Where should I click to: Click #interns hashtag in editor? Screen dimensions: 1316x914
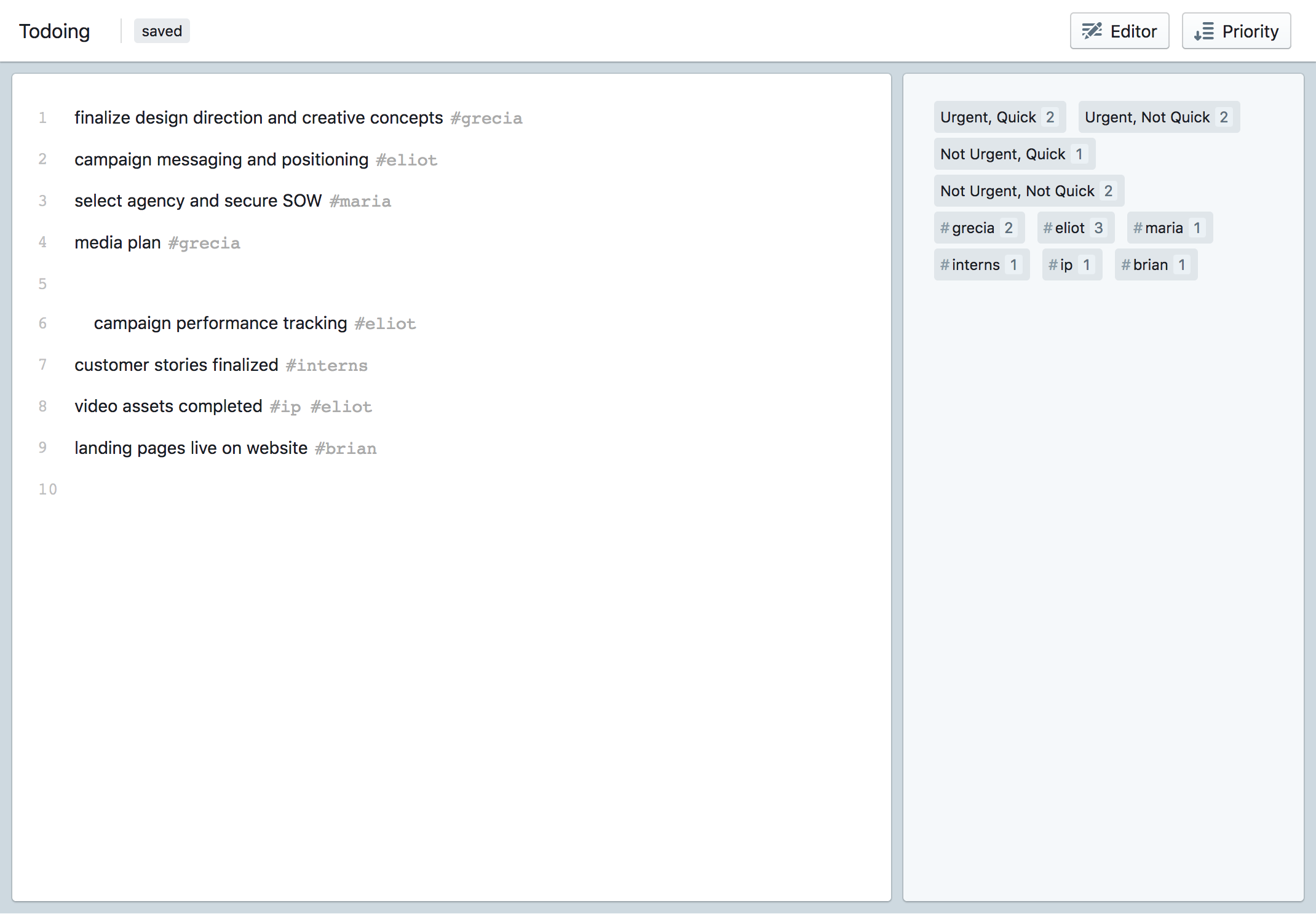coord(327,365)
